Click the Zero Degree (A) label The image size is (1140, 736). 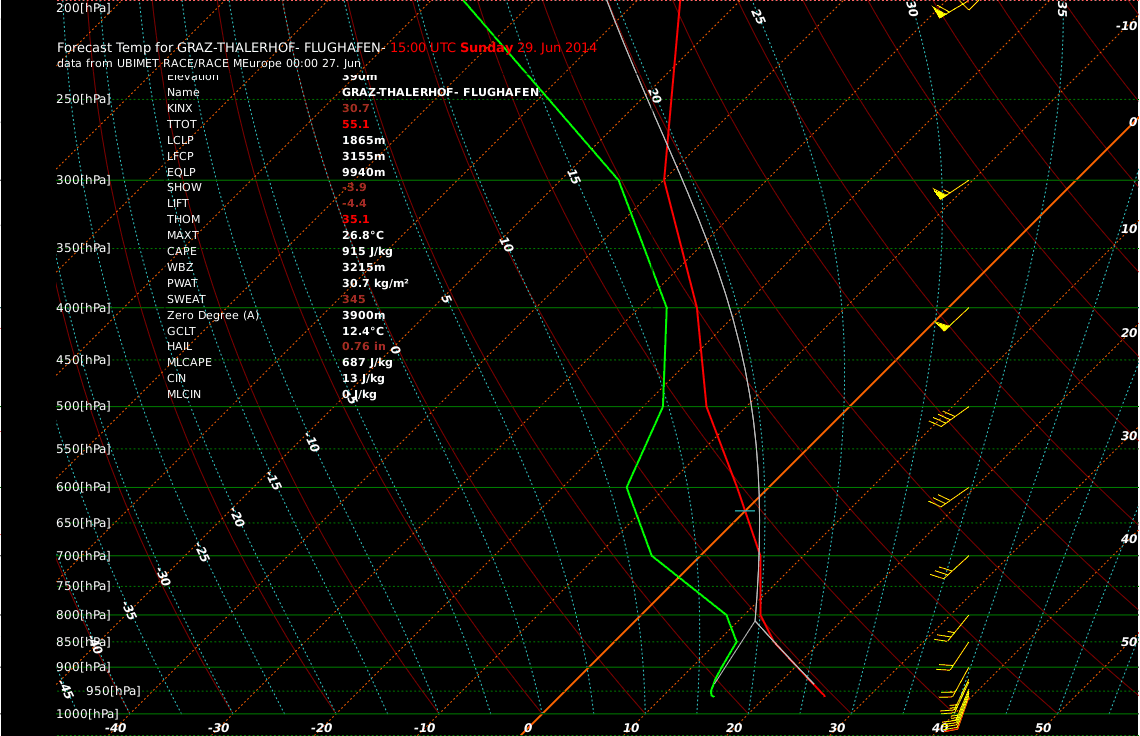pyautogui.click(x=213, y=316)
